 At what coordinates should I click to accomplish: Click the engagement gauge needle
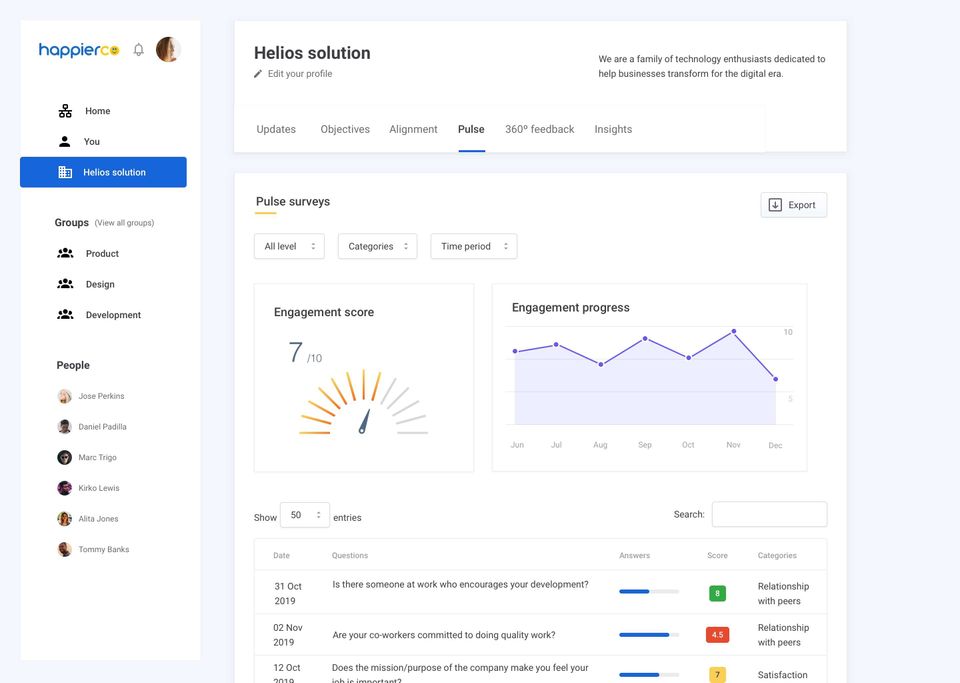coord(364,421)
